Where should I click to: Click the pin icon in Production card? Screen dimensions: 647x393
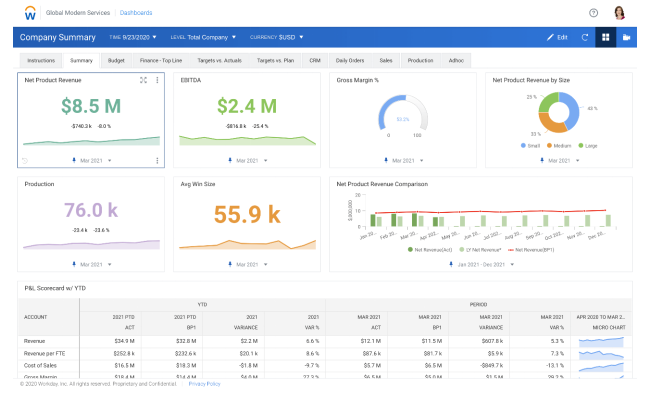tap(74, 264)
